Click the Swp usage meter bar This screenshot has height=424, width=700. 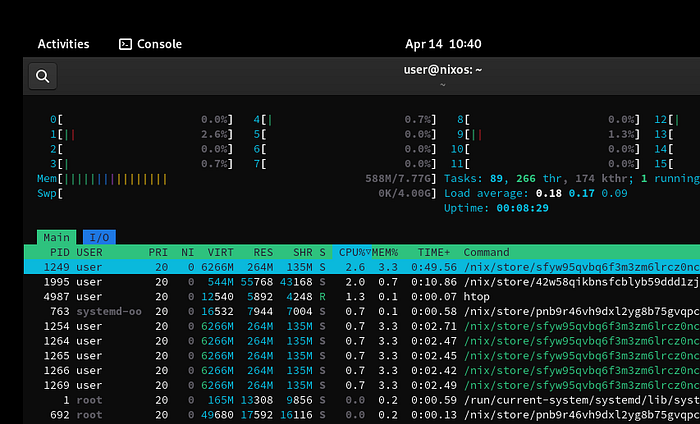click(x=237, y=193)
